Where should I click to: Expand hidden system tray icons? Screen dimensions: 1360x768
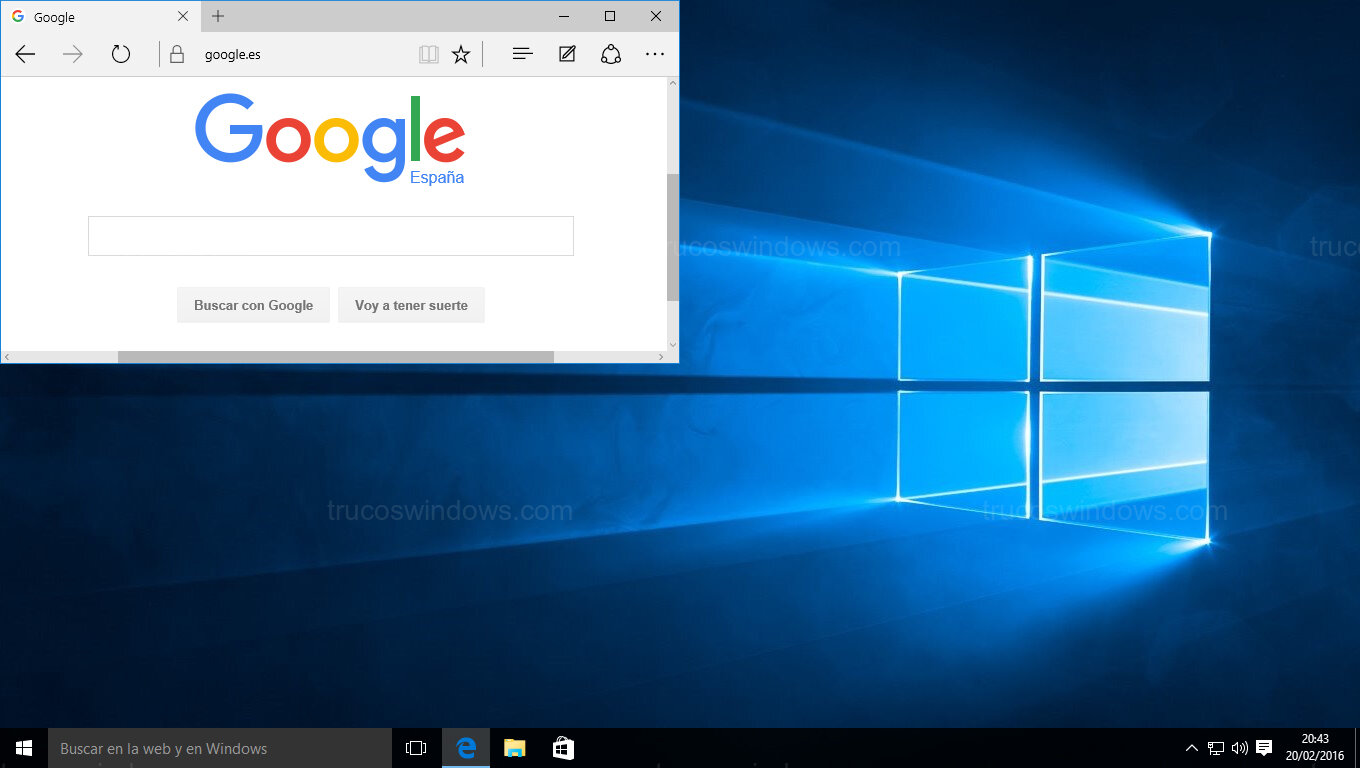[x=1191, y=748]
